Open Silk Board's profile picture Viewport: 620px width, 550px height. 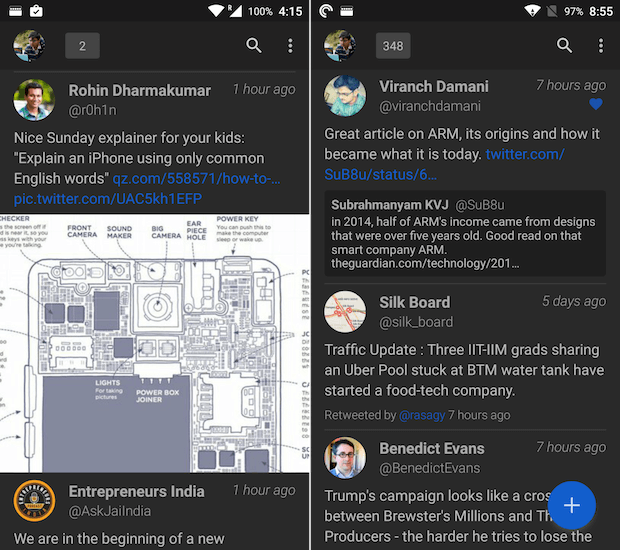[x=345, y=312]
